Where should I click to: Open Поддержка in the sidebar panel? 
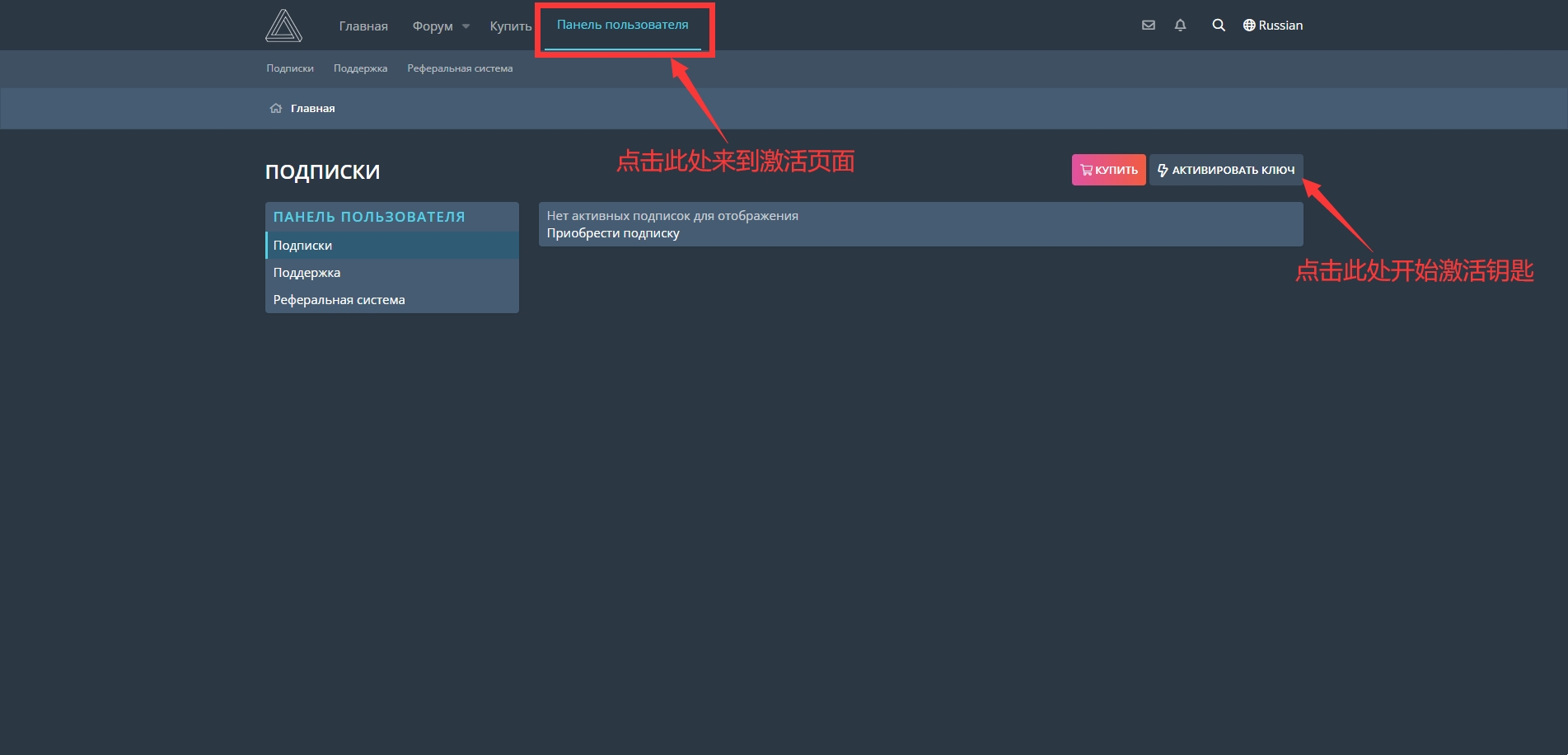click(307, 273)
